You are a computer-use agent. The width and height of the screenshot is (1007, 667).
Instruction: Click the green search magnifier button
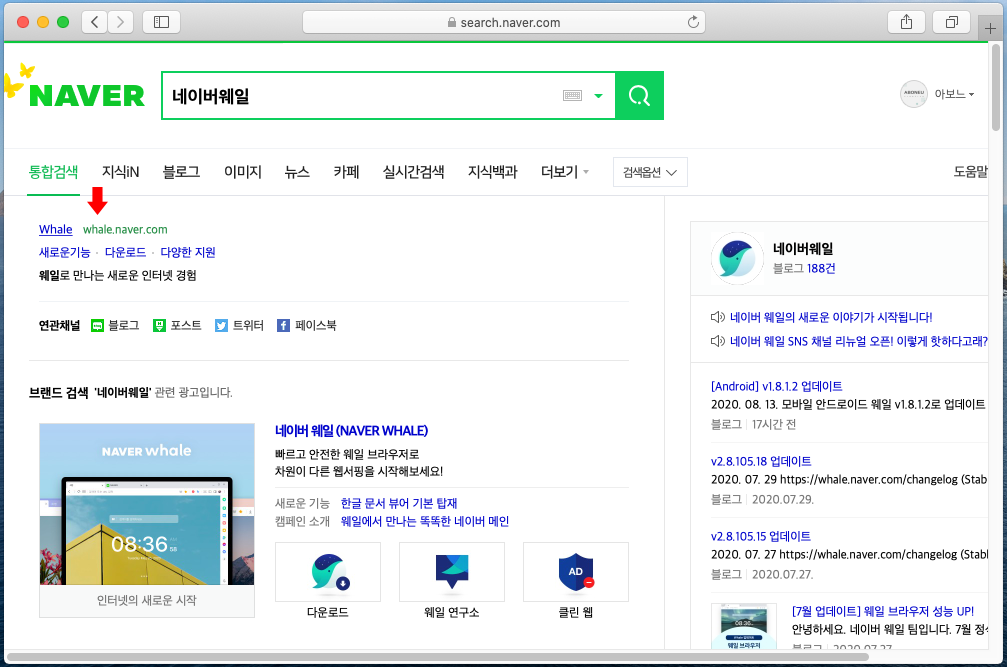(639, 96)
